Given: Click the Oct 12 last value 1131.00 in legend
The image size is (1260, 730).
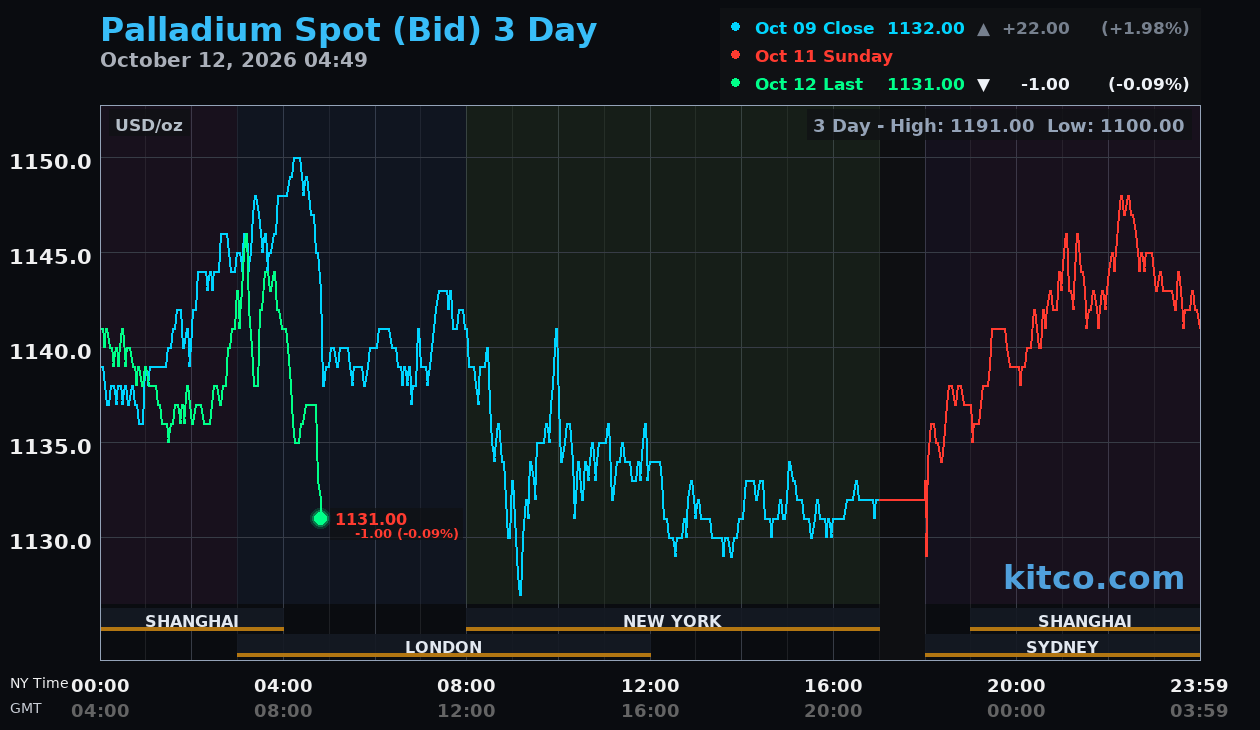Looking at the screenshot, I should coord(926,84).
